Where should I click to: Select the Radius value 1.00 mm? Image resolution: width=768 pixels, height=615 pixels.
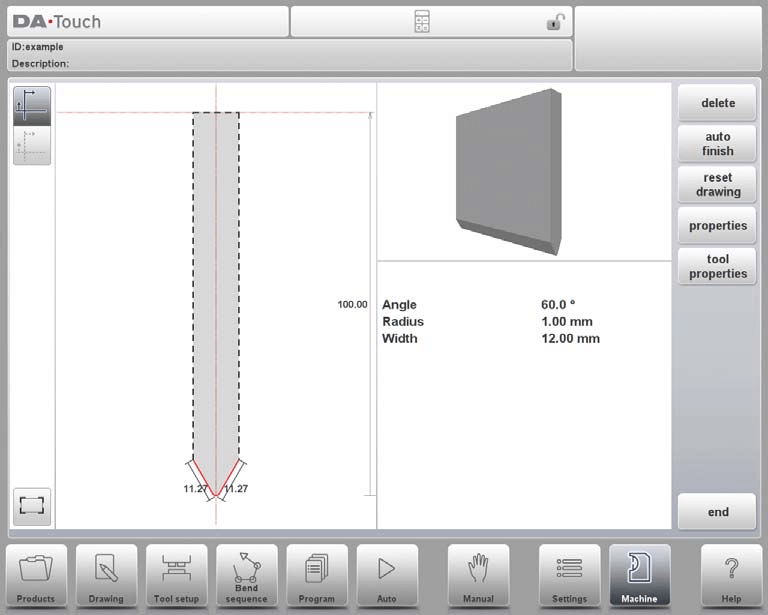click(x=567, y=322)
